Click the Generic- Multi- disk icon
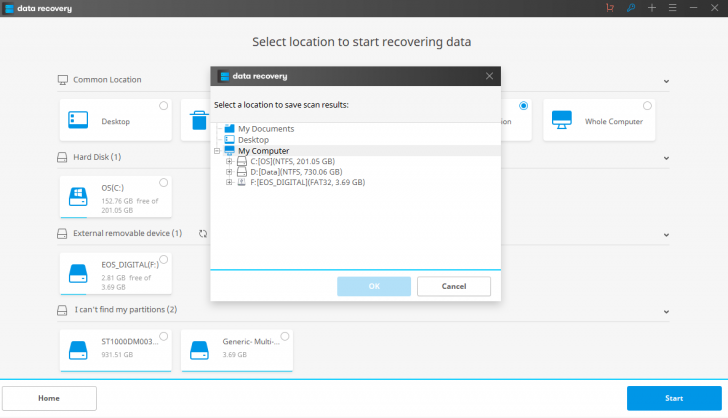The width and height of the screenshot is (728, 418). click(199, 350)
